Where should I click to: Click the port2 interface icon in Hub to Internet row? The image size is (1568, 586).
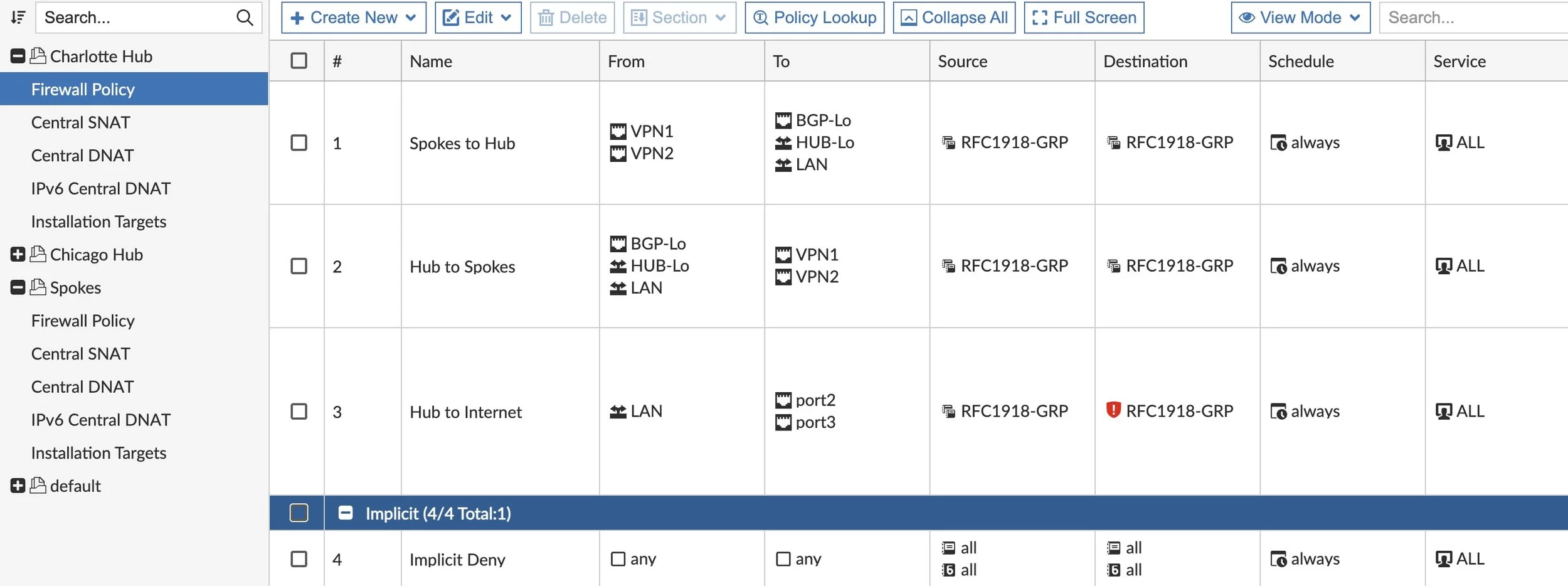[x=783, y=400]
